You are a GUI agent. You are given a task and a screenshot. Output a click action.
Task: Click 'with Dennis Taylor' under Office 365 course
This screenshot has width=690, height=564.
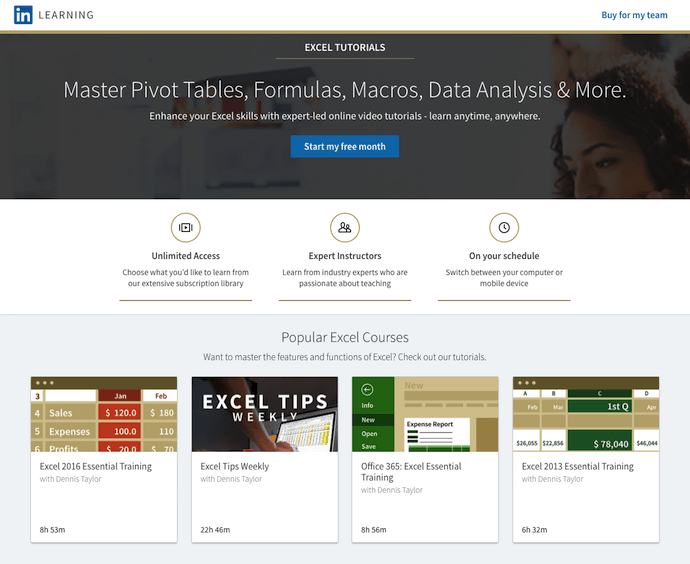point(392,490)
